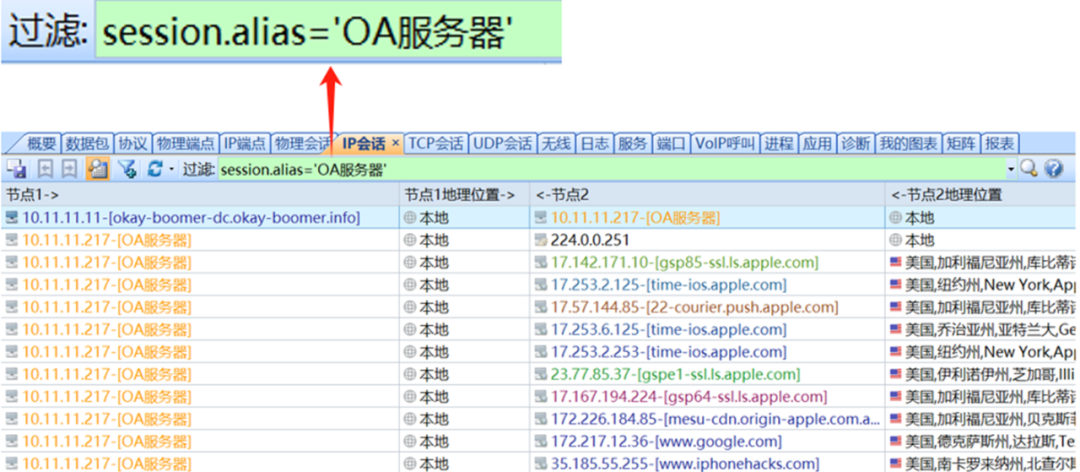Click the host icon before 17.142.171.10

pyautogui.click(x=541, y=263)
